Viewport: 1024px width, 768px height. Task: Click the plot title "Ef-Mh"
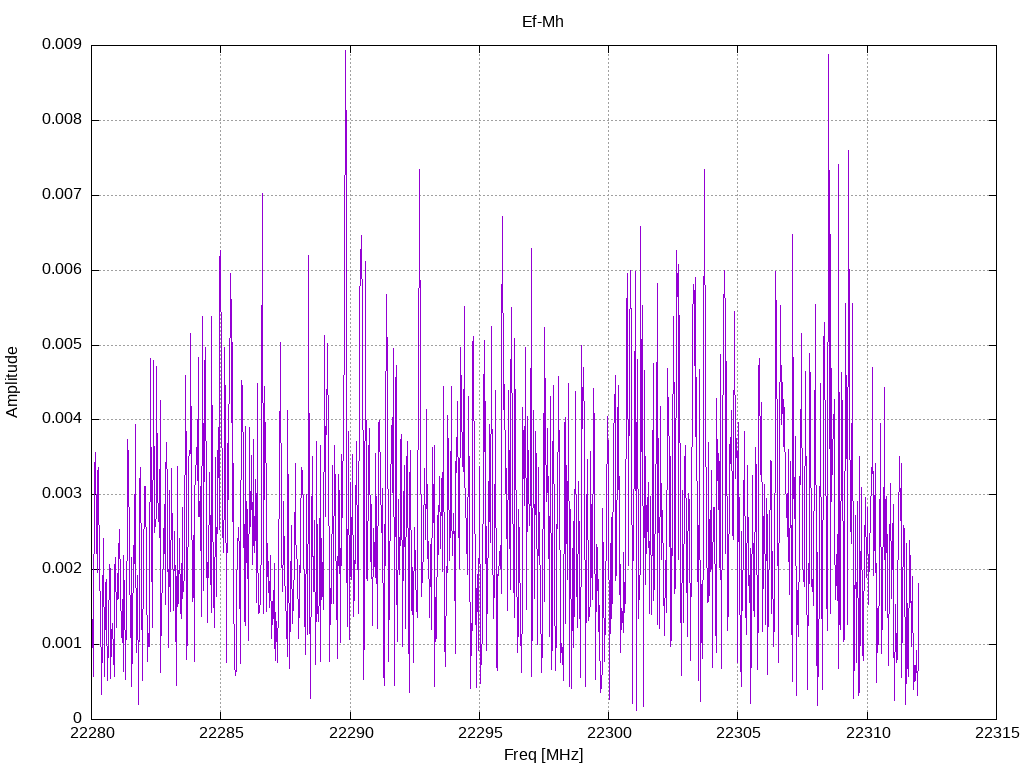[x=542, y=22]
